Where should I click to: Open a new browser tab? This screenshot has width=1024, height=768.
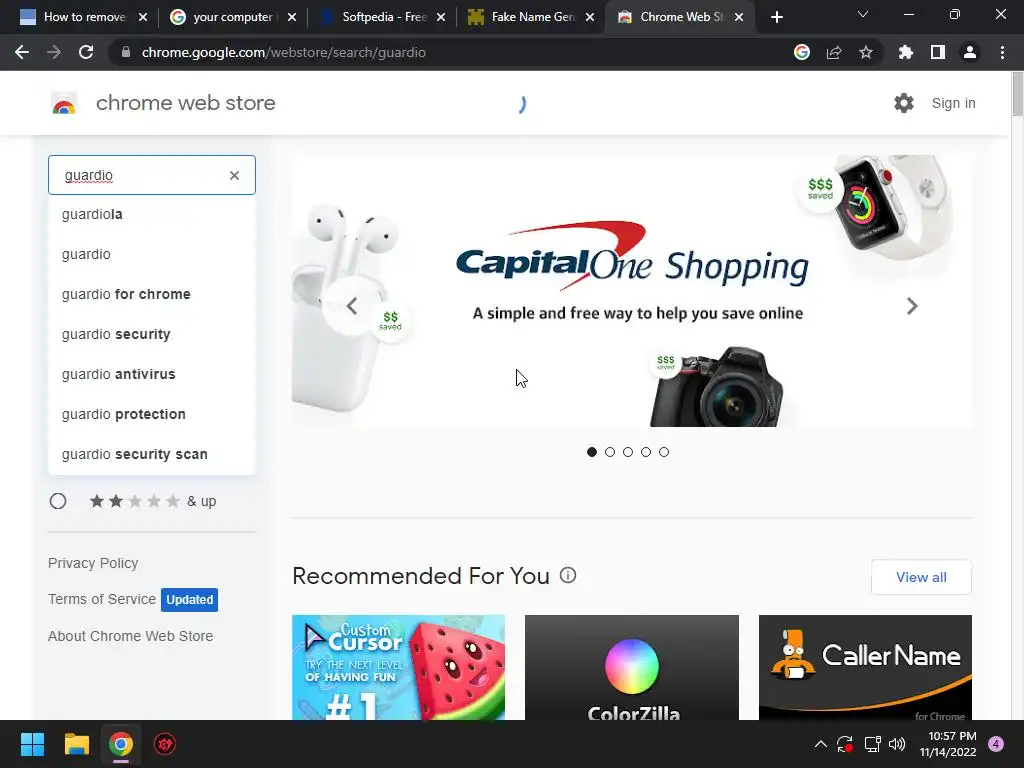(776, 17)
